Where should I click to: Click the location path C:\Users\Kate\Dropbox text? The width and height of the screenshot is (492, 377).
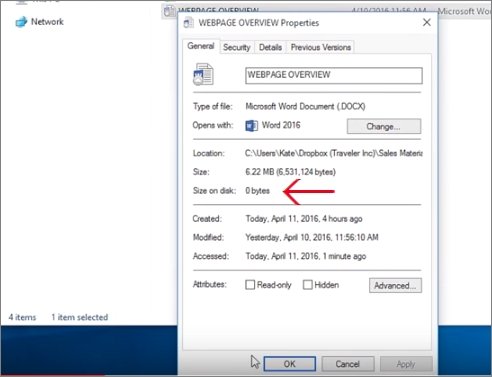coord(334,153)
